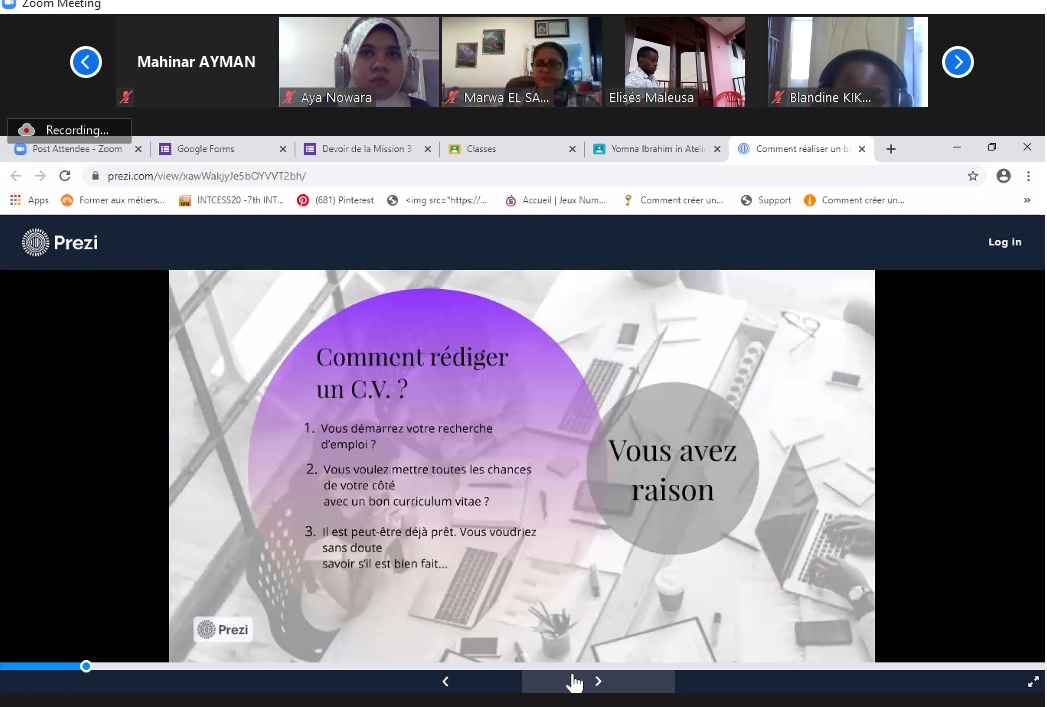Expand hidden bookmarks overflow chevron
Image resolution: width=1047 pixels, height=707 pixels.
click(x=1027, y=200)
